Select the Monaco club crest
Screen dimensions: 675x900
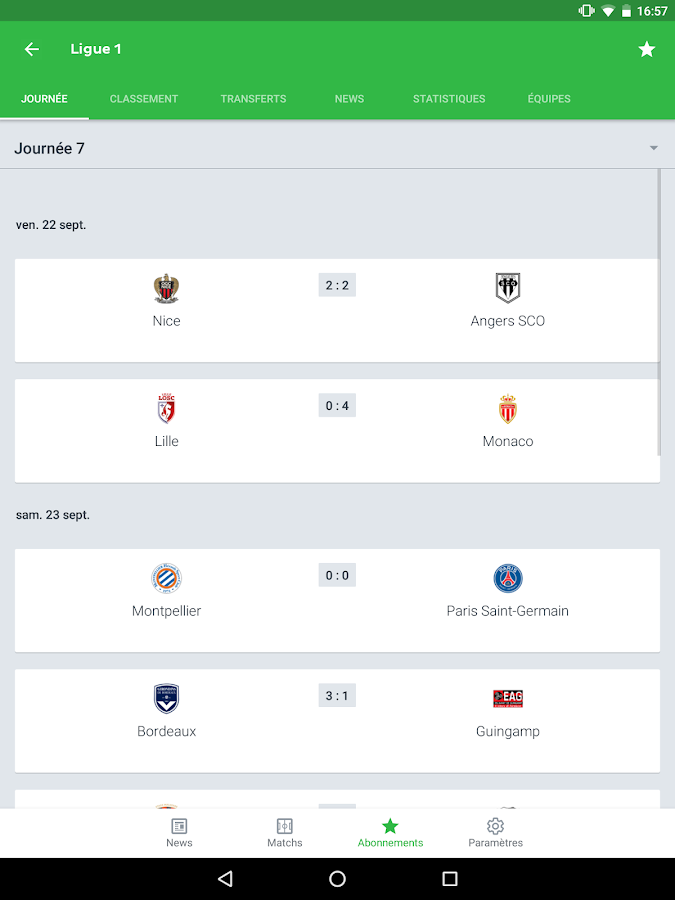click(x=507, y=409)
